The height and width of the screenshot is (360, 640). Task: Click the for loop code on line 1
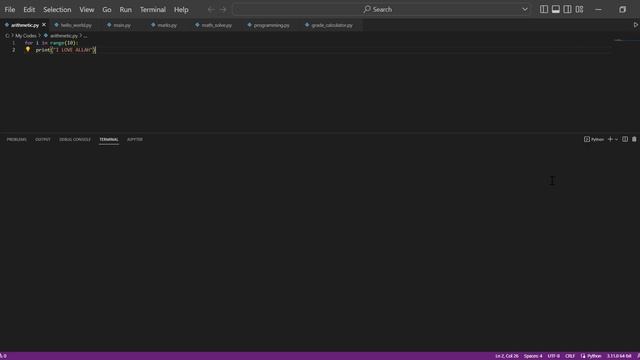pos(51,43)
